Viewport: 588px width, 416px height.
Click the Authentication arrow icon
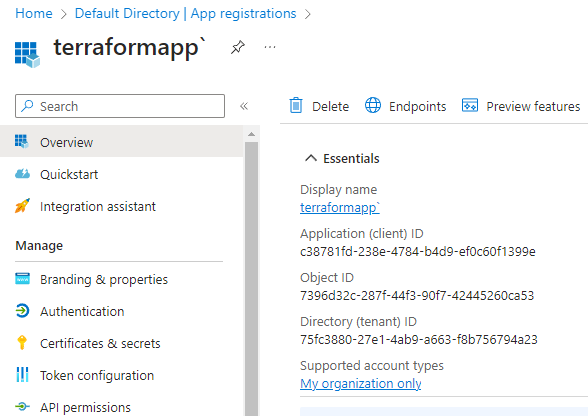point(22,311)
